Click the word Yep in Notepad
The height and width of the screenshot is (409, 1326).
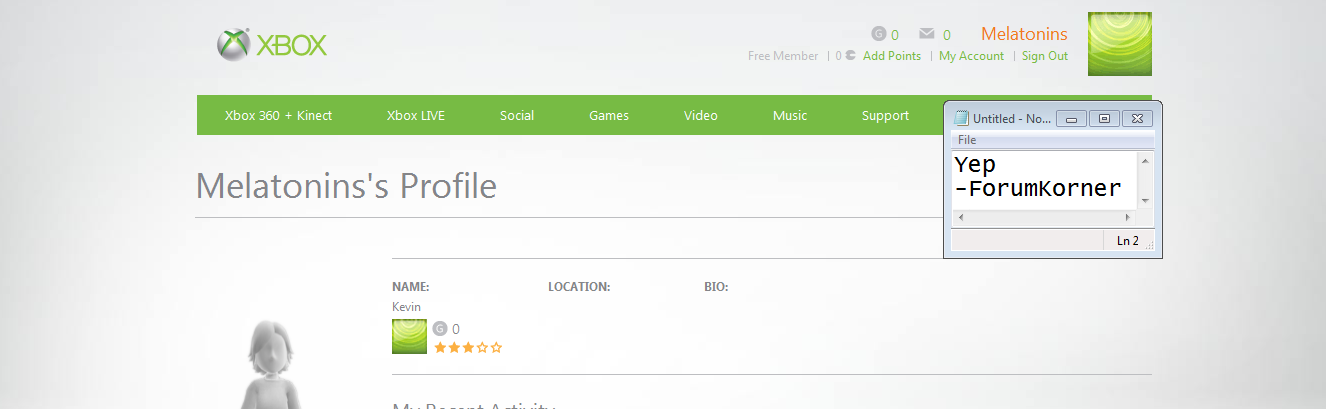[975, 165]
